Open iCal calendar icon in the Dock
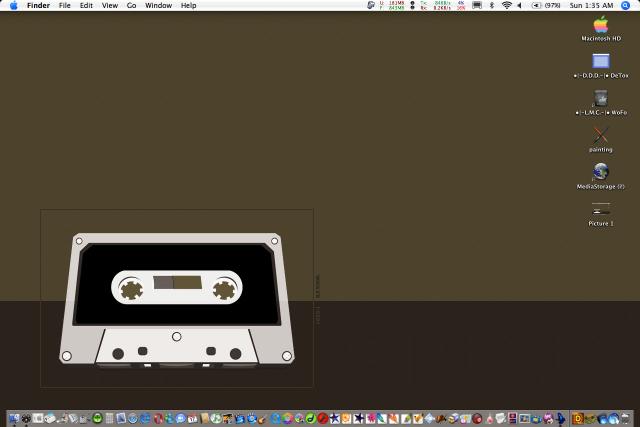The image size is (640, 427). [192, 418]
